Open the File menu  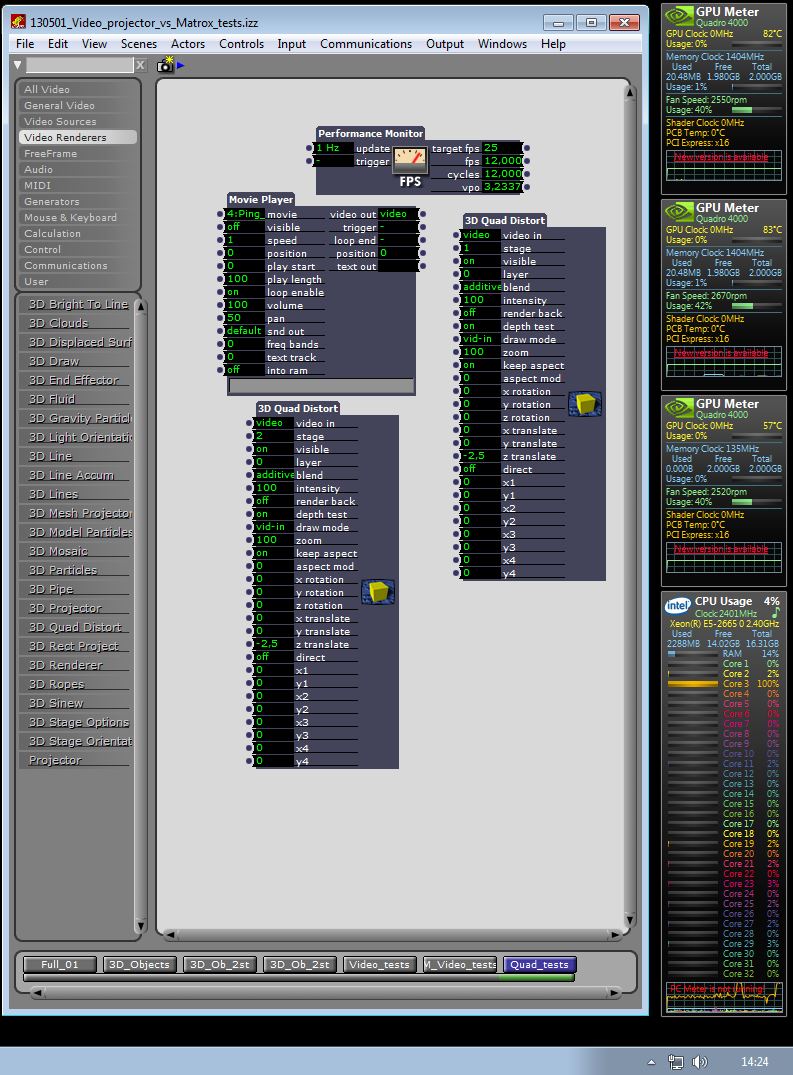(25, 44)
